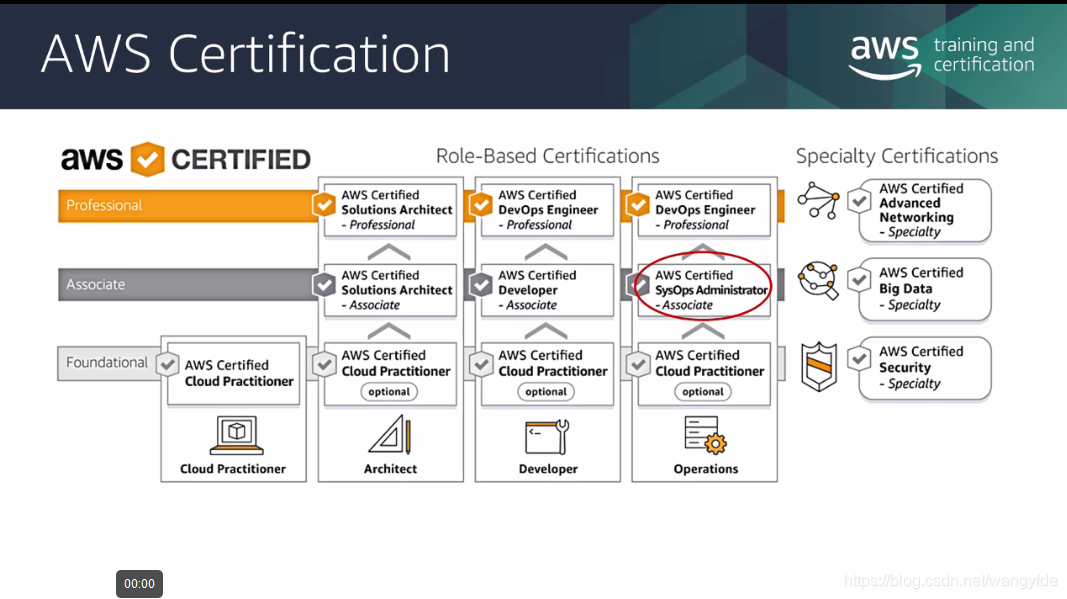Click the Developer wrench terminal icon
The width and height of the screenshot is (1067, 599).
(547, 437)
